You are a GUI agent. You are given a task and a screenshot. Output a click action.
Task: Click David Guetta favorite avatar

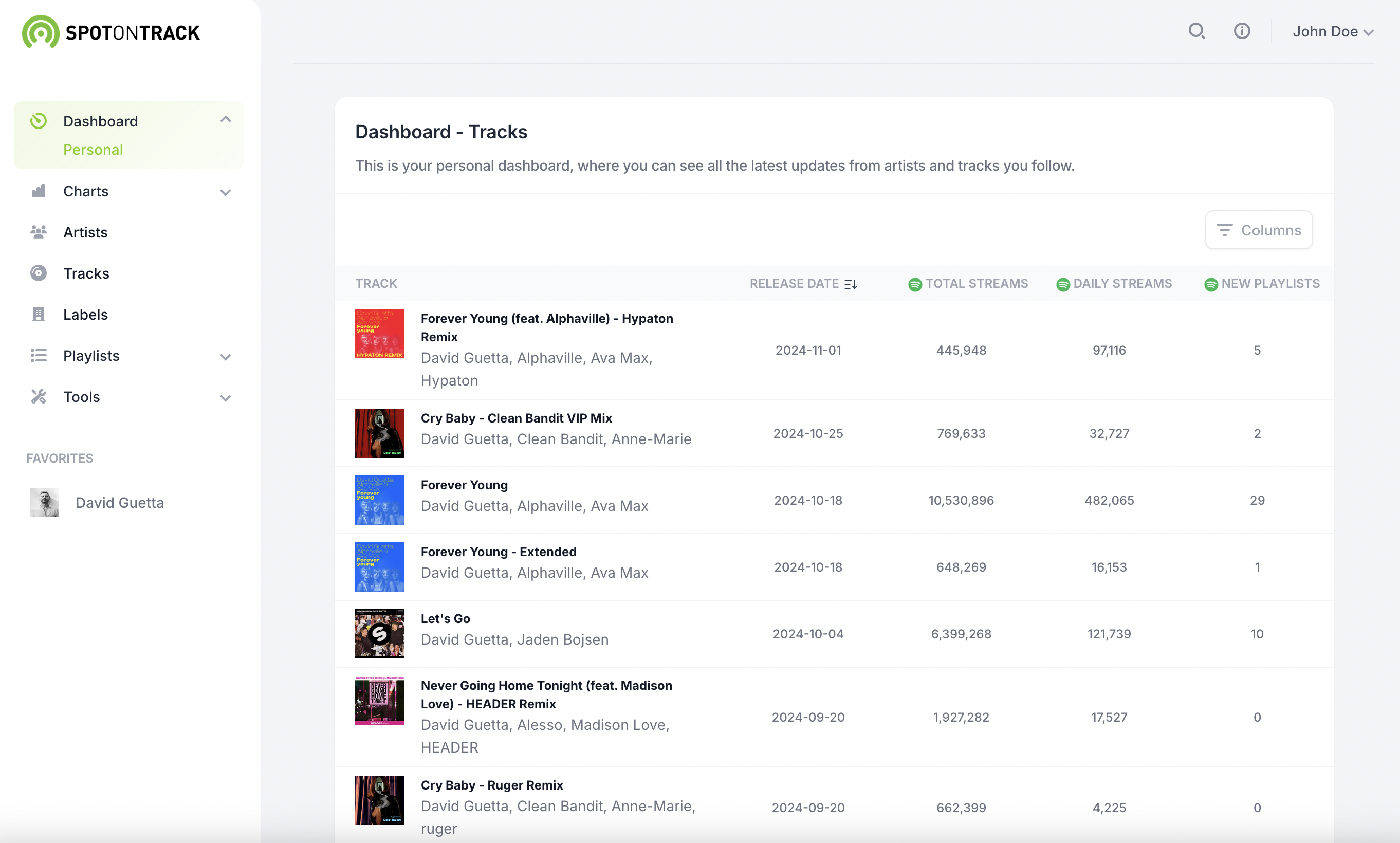[x=45, y=502]
